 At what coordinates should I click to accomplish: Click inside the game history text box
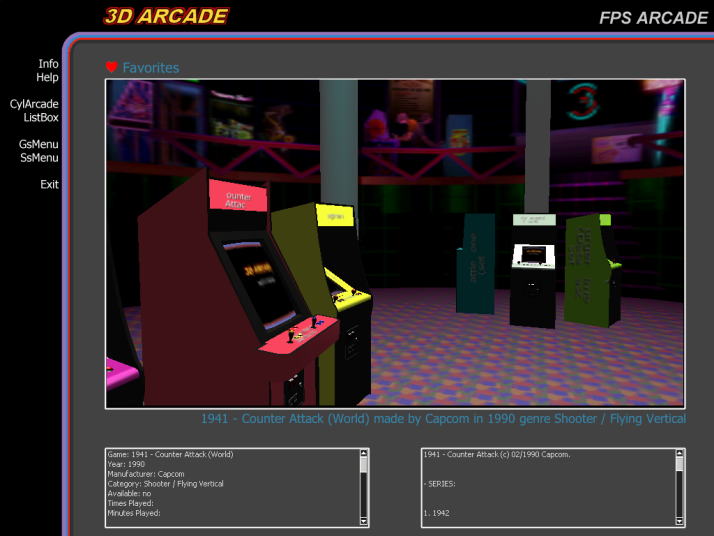click(545, 487)
